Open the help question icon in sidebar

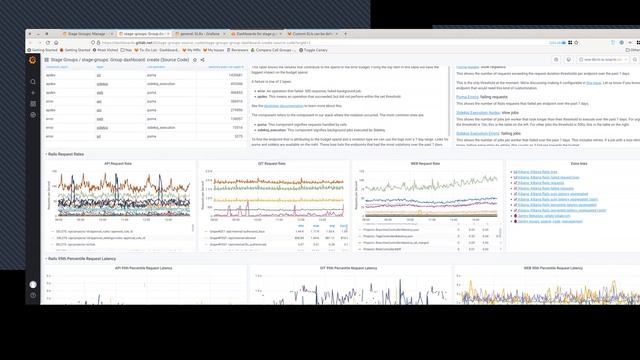tap(33, 295)
